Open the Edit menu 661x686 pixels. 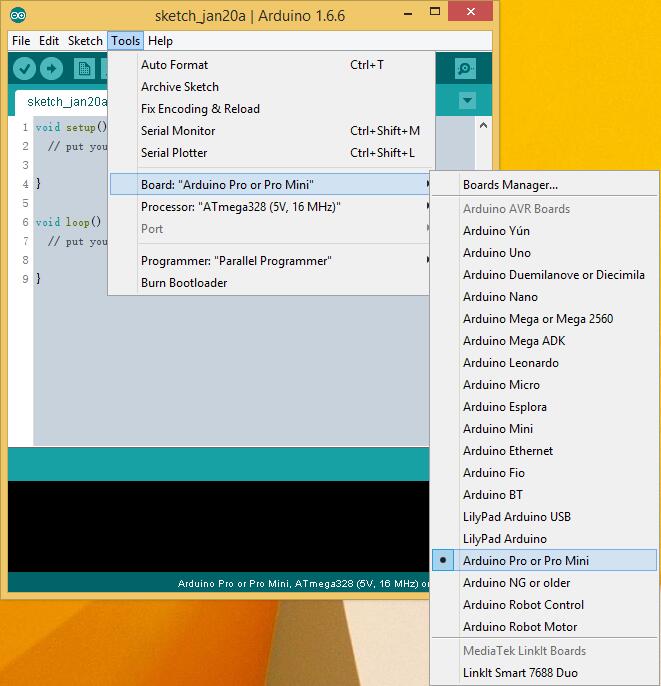pyautogui.click(x=49, y=41)
